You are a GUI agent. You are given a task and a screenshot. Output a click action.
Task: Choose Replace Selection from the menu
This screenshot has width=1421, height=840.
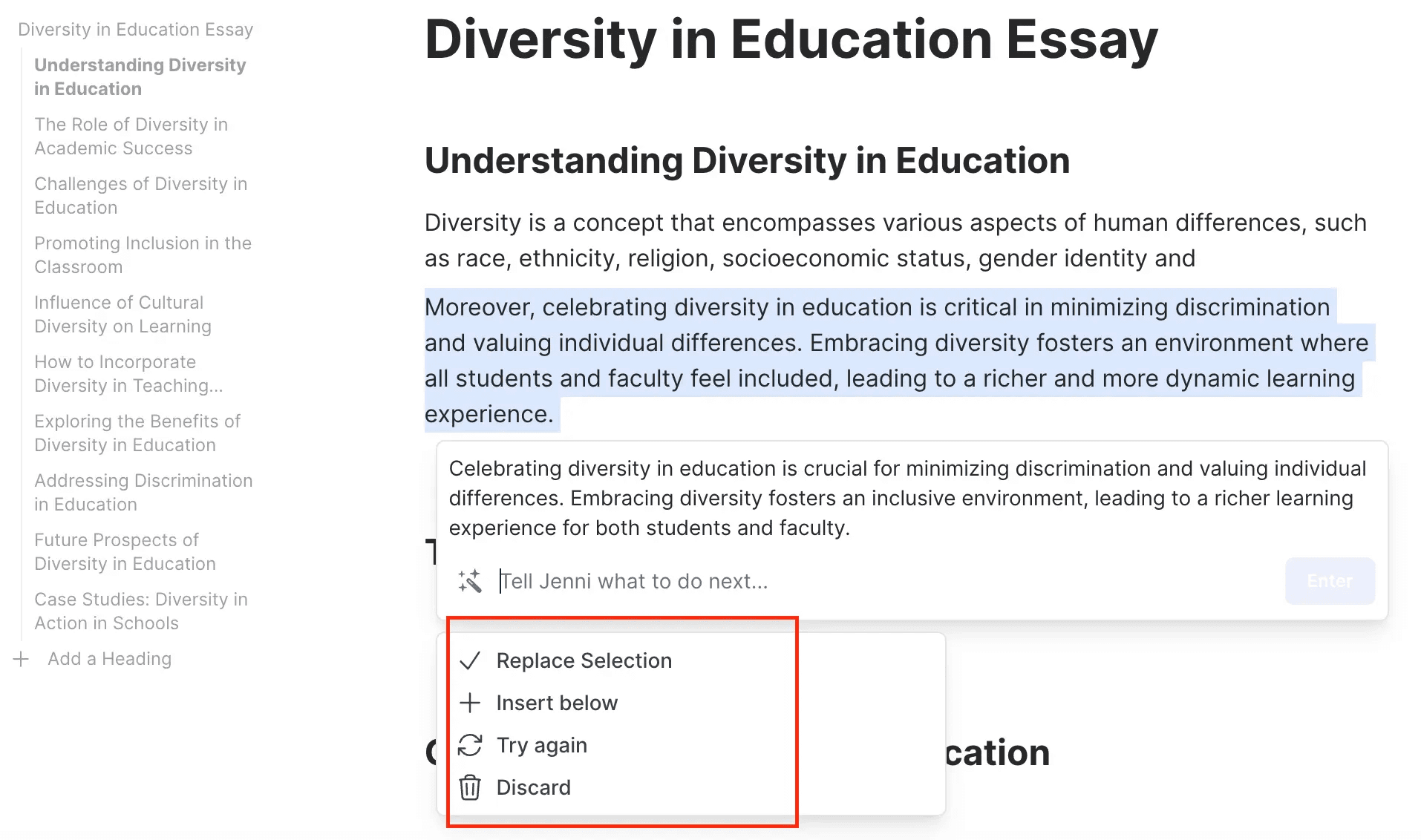[x=584, y=660]
